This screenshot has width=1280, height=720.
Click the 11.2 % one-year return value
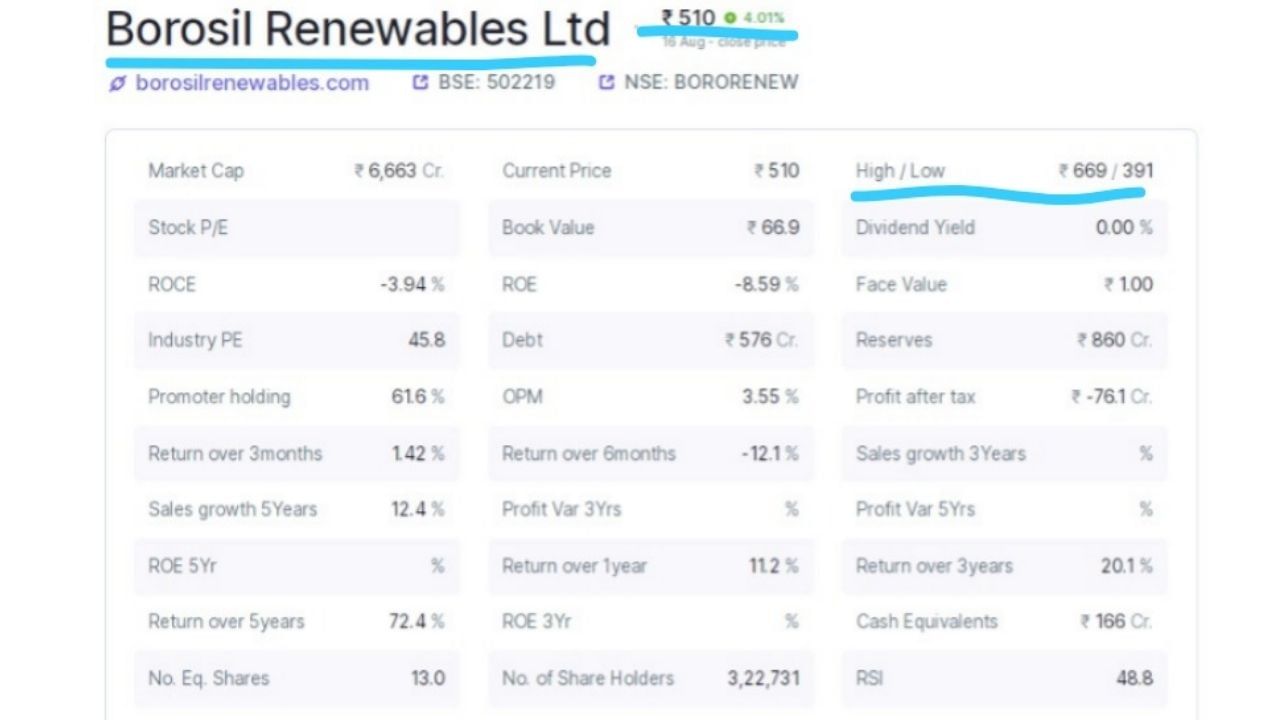(774, 567)
